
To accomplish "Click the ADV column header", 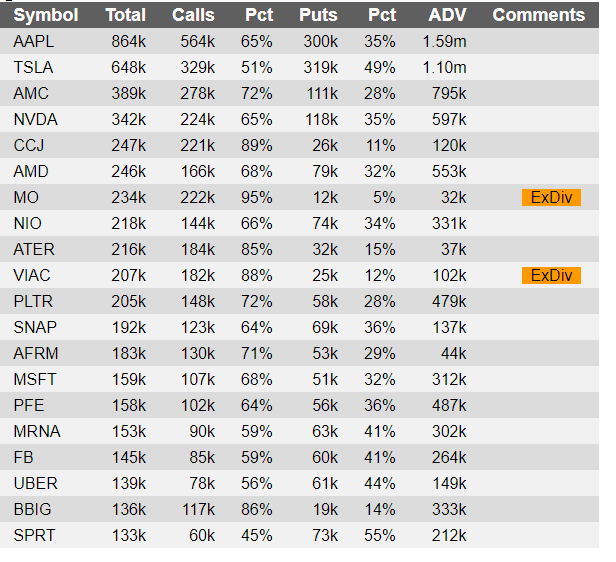I will click(x=447, y=15).
